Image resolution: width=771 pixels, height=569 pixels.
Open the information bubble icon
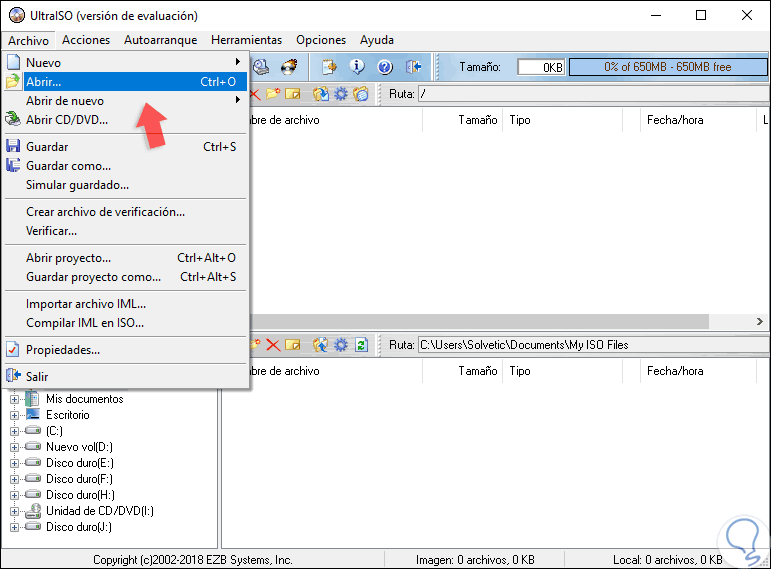357,66
